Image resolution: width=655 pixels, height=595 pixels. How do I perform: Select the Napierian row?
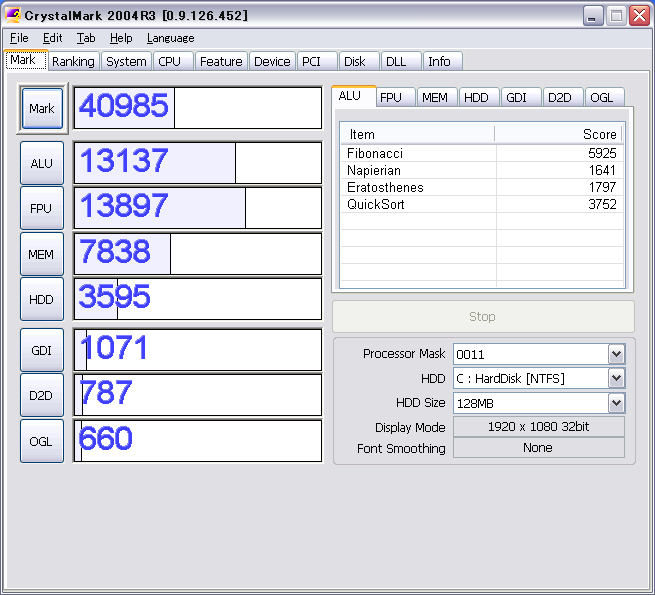482,170
